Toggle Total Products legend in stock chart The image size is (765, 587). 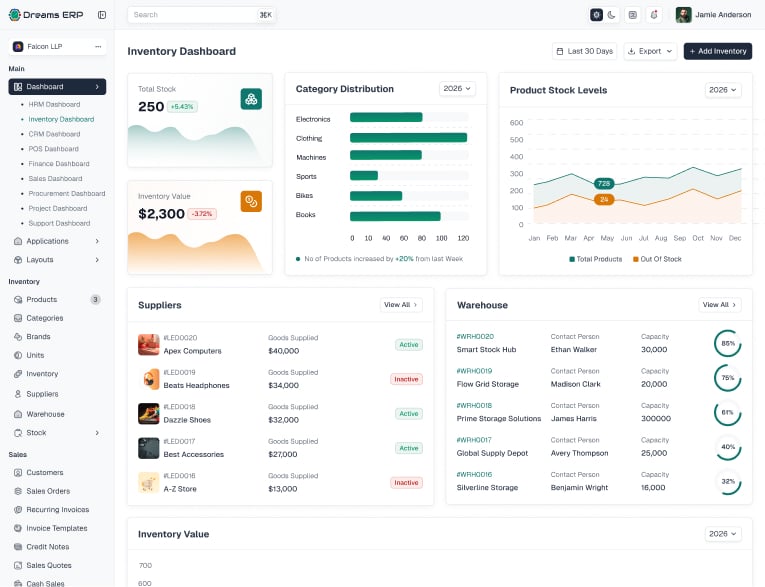(596, 259)
